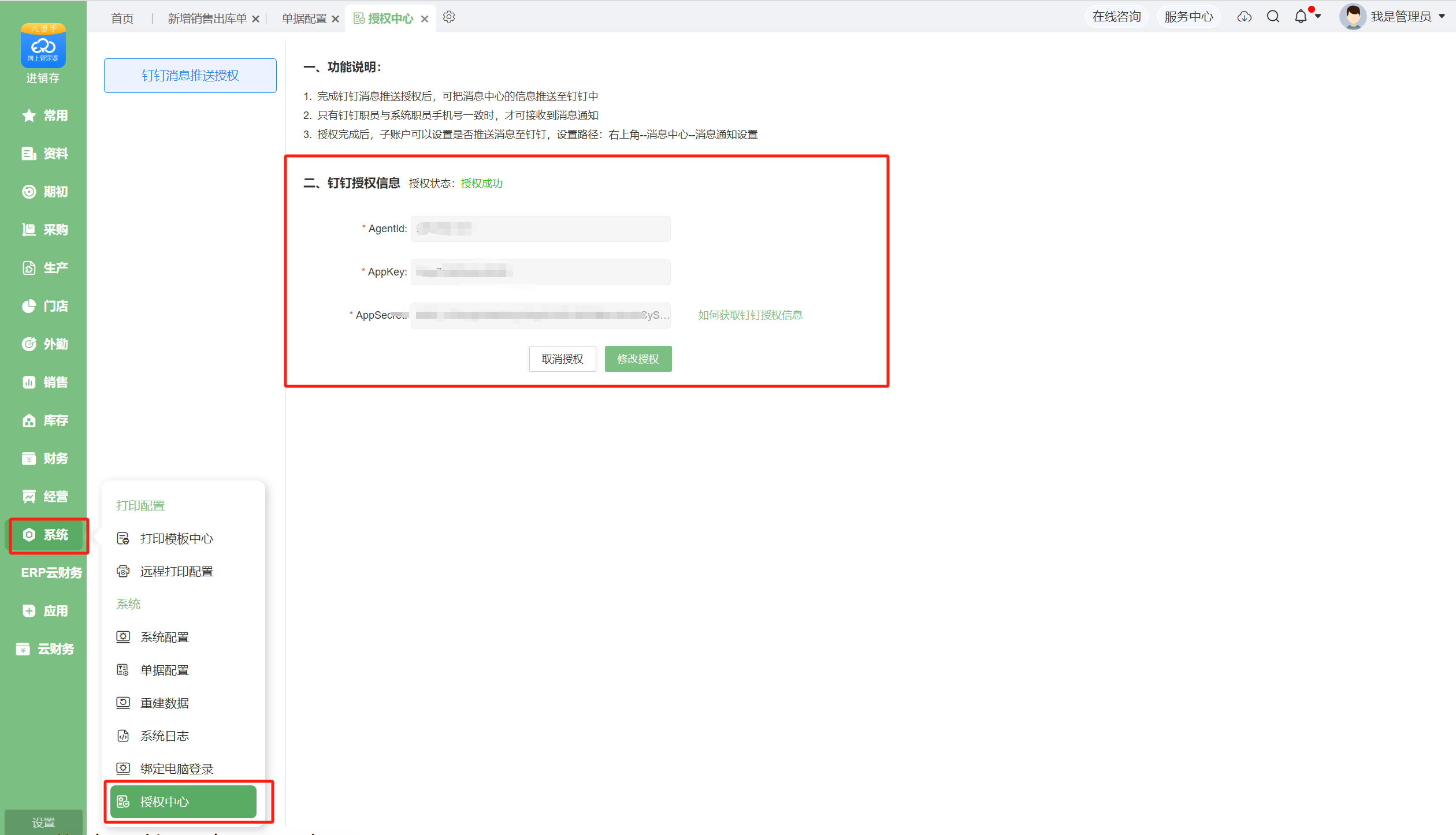
Task: Open 系统日志 from system menu
Action: coord(183,736)
